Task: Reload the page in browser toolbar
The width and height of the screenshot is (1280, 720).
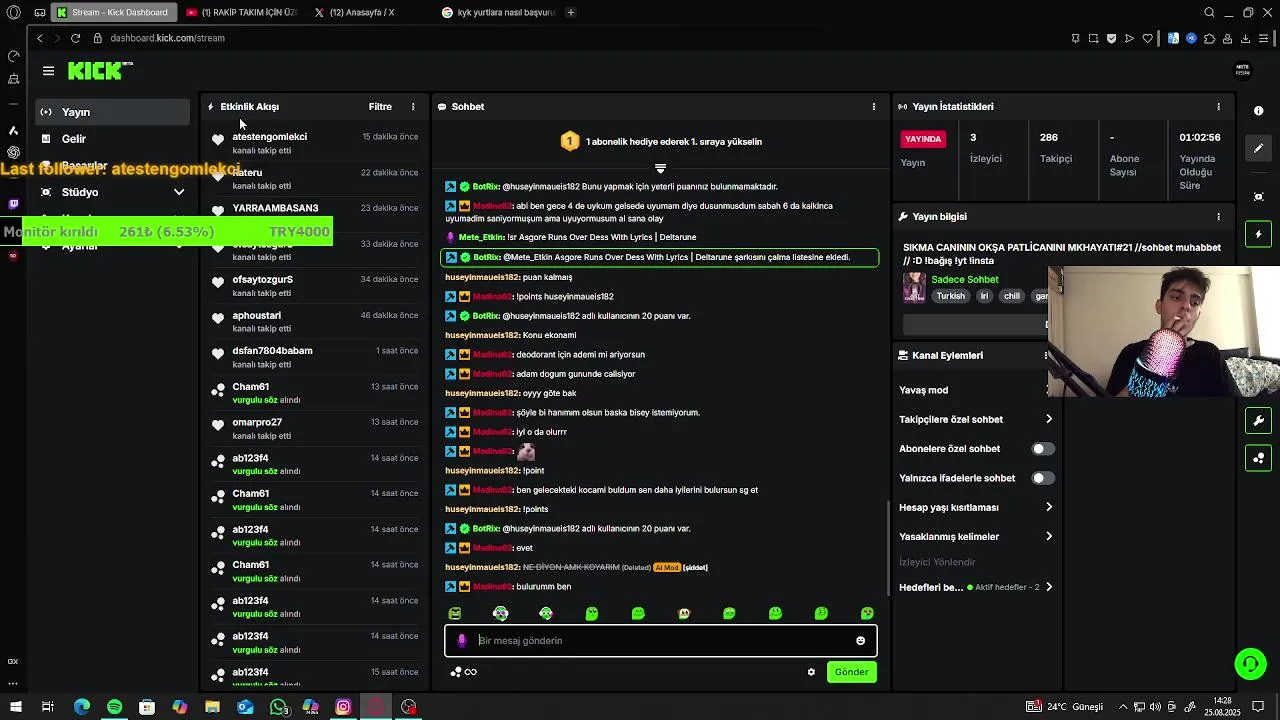Action: (75, 38)
